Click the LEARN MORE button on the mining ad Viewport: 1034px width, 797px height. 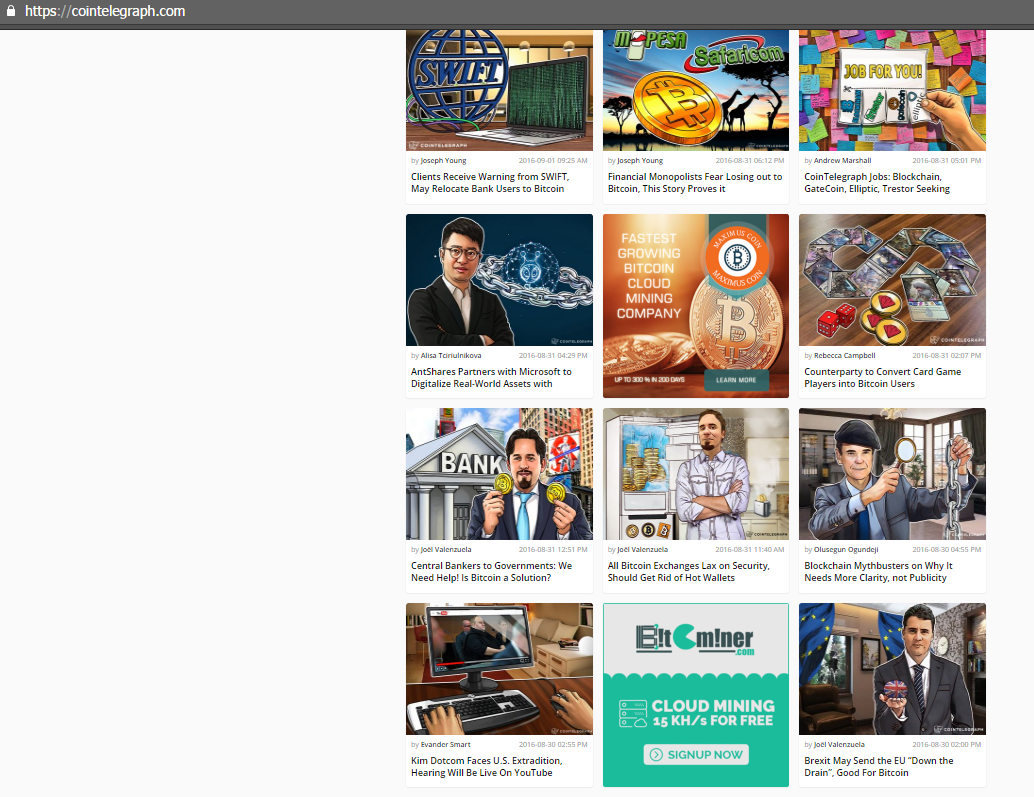[x=736, y=380]
